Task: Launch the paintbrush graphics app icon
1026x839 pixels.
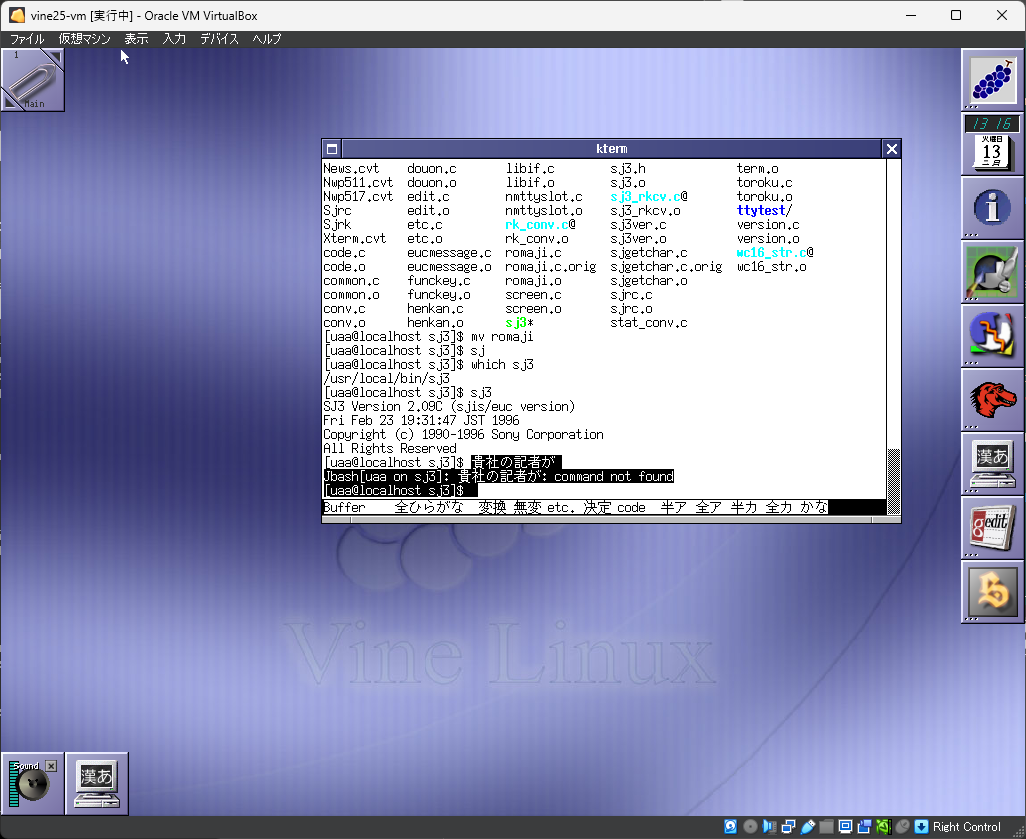Action: point(992,271)
